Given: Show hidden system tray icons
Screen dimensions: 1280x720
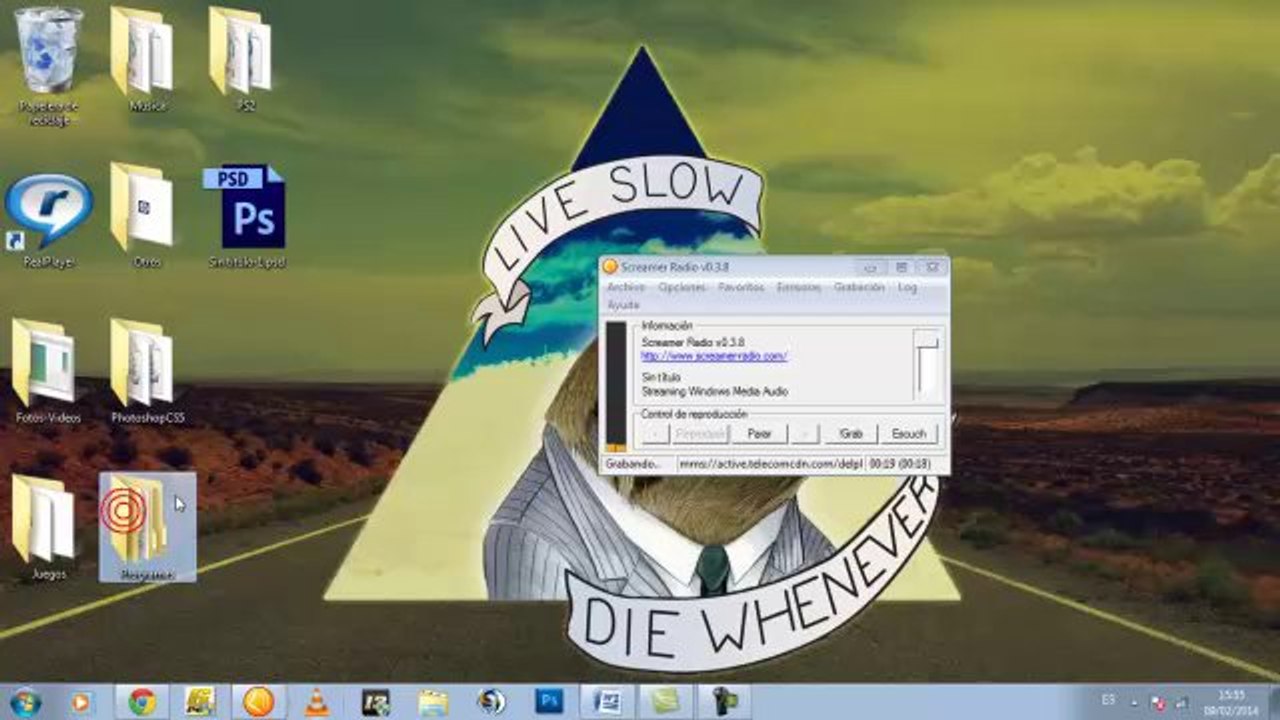Looking at the screenshot, I should [x=1135, y=703].
